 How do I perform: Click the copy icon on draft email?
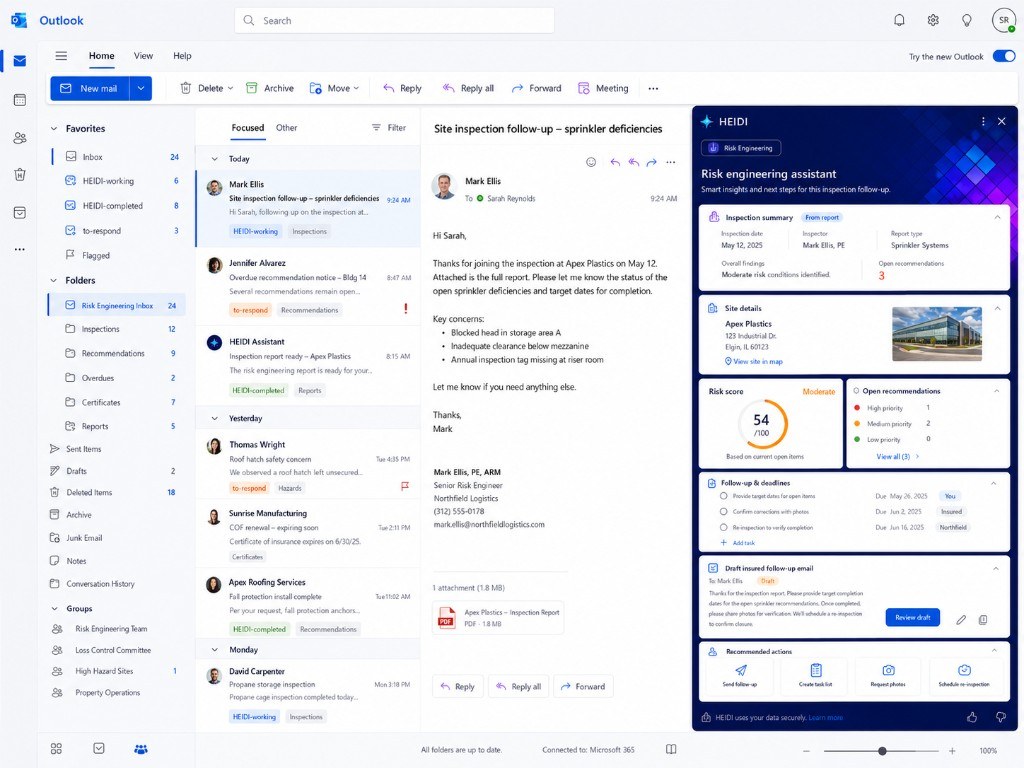[x=983, y=620]
